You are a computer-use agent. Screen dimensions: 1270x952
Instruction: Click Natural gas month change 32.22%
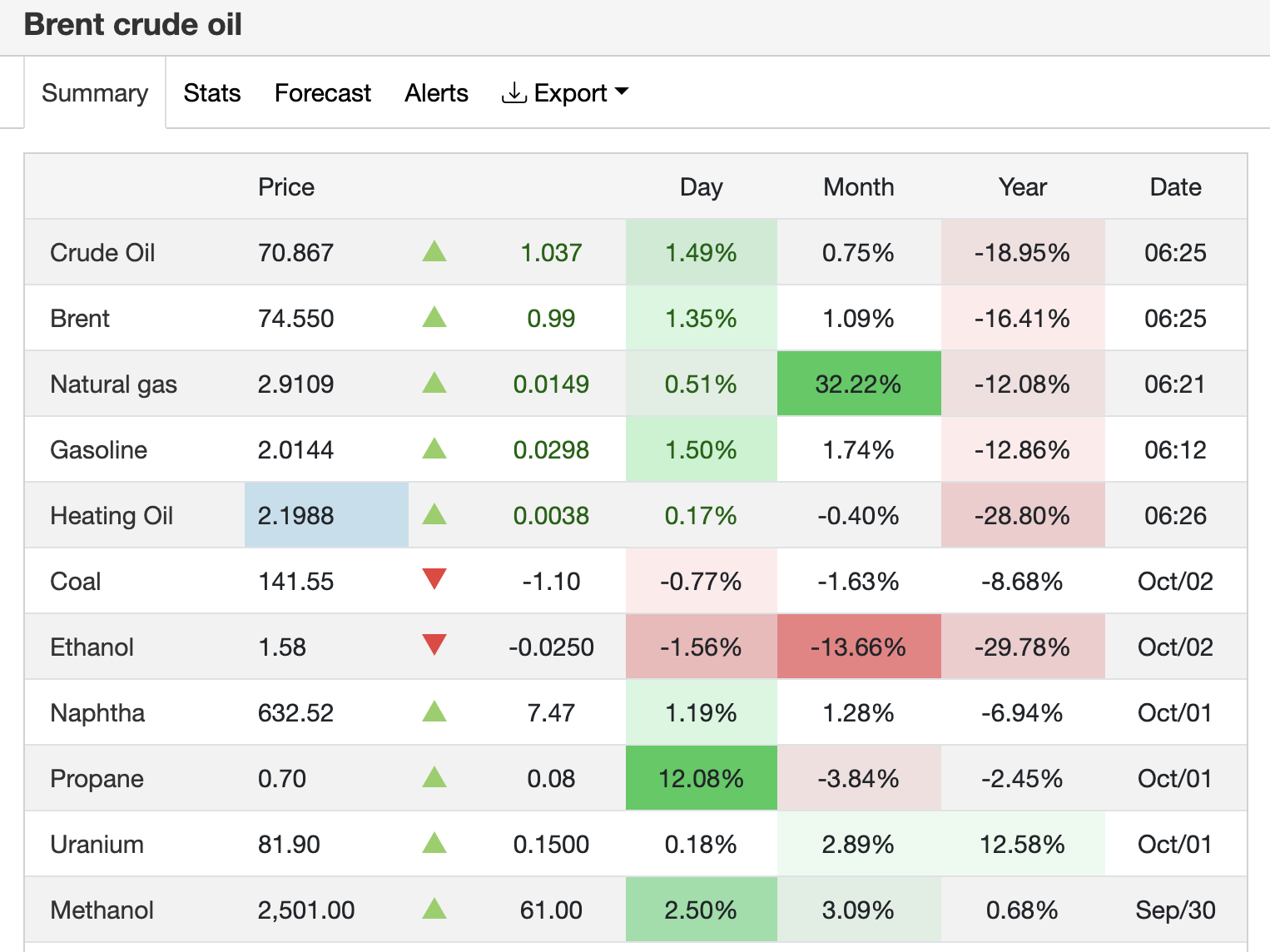[859, 384]
